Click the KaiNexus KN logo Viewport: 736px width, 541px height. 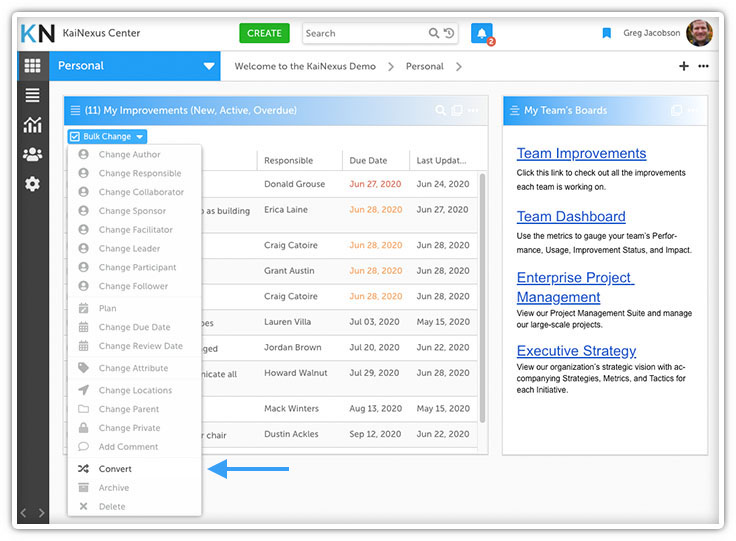click(38, 33)
